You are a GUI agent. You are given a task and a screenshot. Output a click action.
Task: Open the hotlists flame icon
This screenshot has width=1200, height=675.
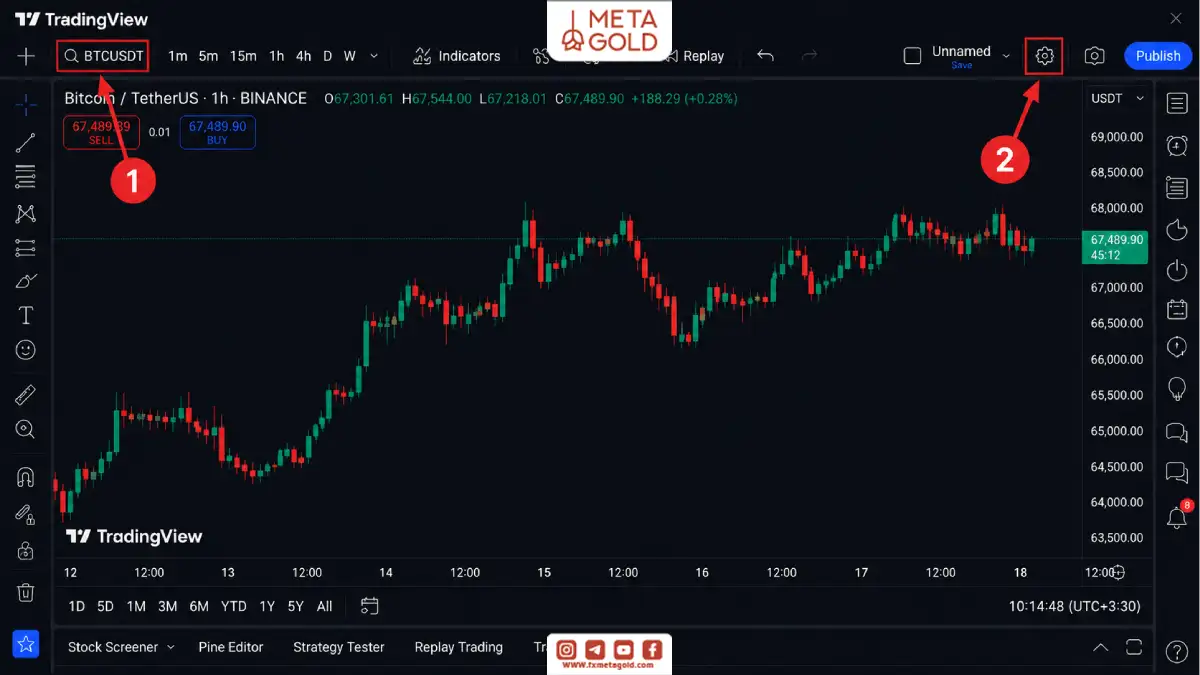(1177, 228)
